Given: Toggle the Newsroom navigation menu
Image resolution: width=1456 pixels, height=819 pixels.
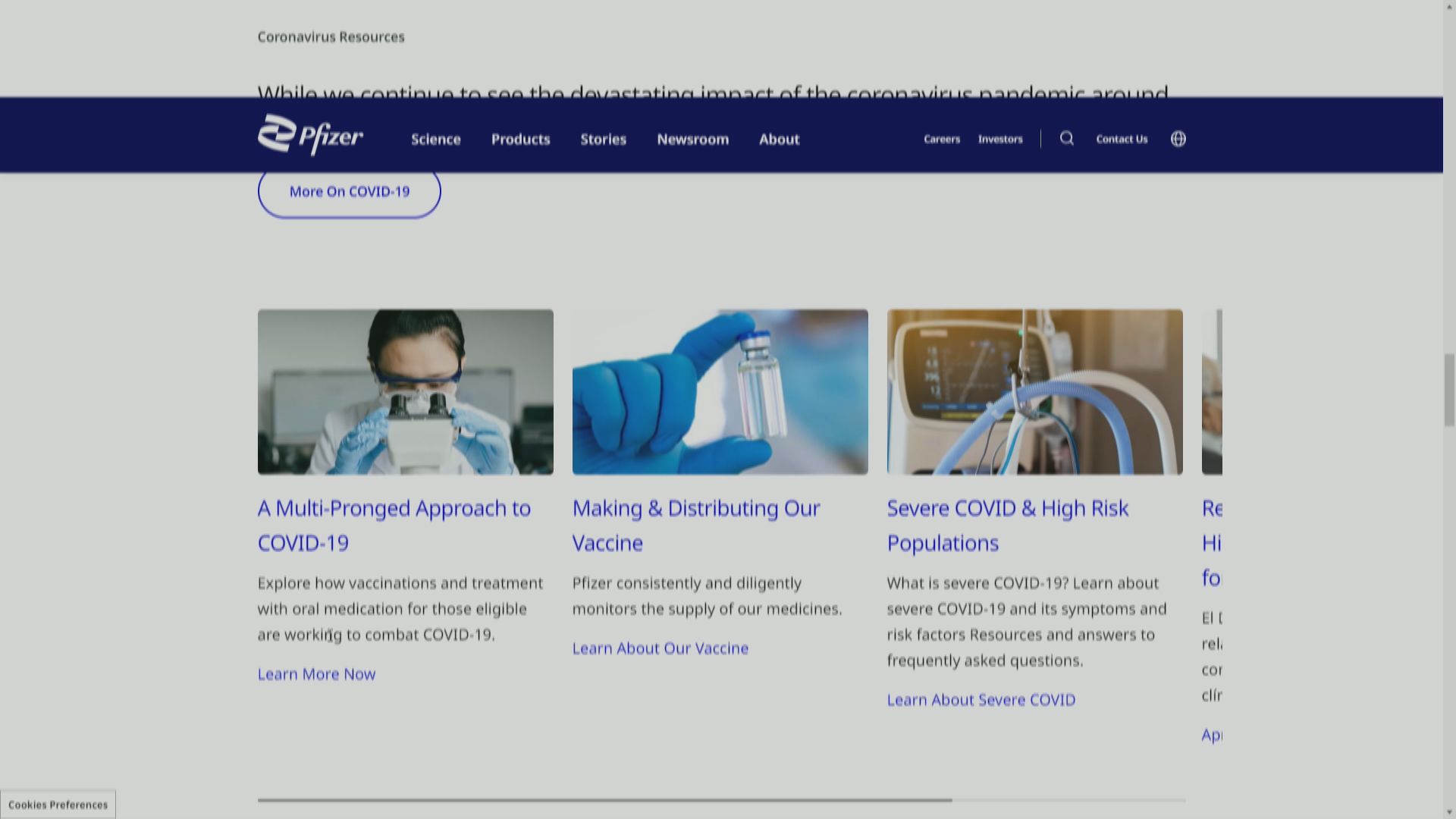Looking at the screenshot, I should [x=693, y=138].
